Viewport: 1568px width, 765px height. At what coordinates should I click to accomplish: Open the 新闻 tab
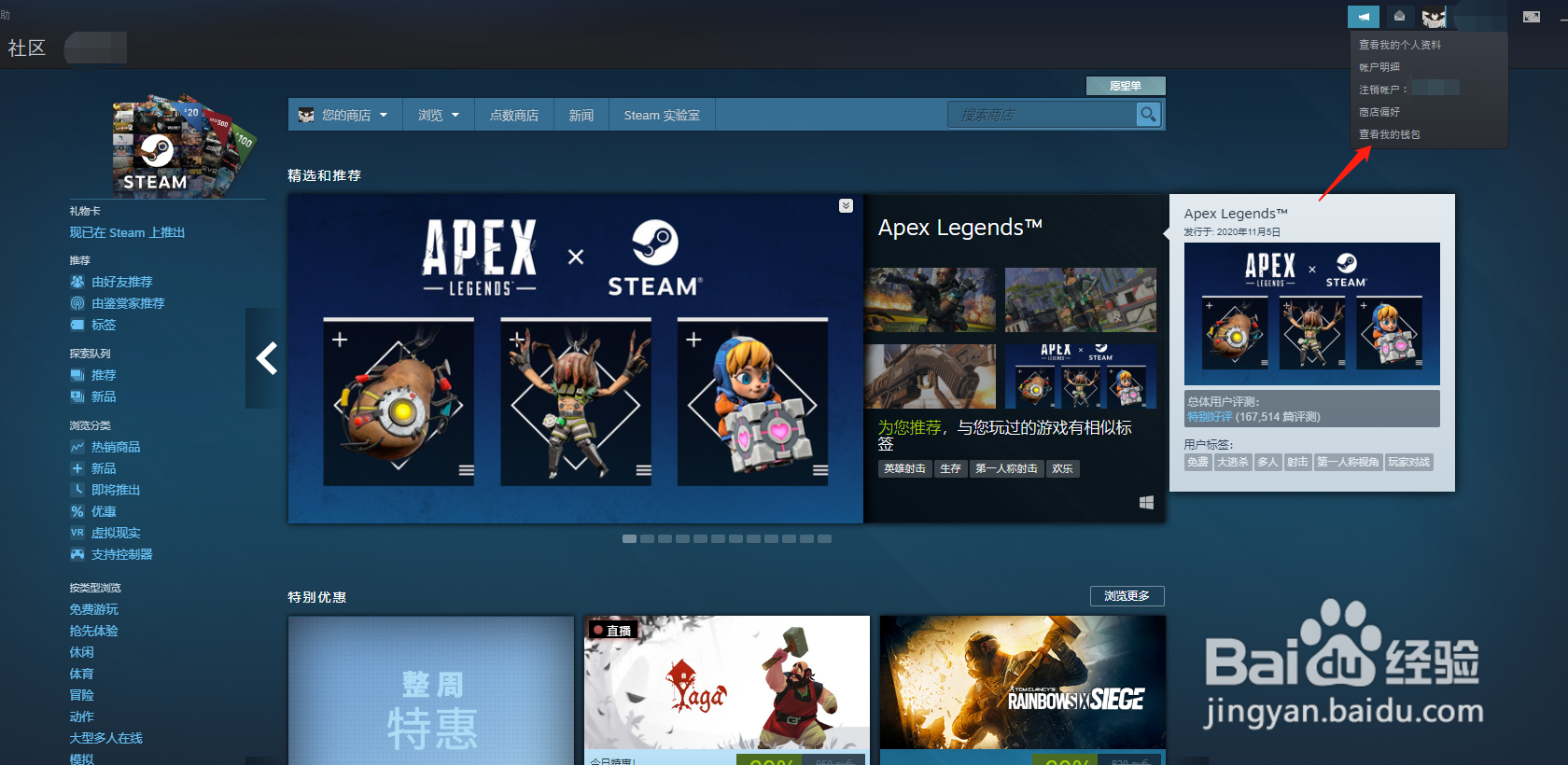click(581, 115)
